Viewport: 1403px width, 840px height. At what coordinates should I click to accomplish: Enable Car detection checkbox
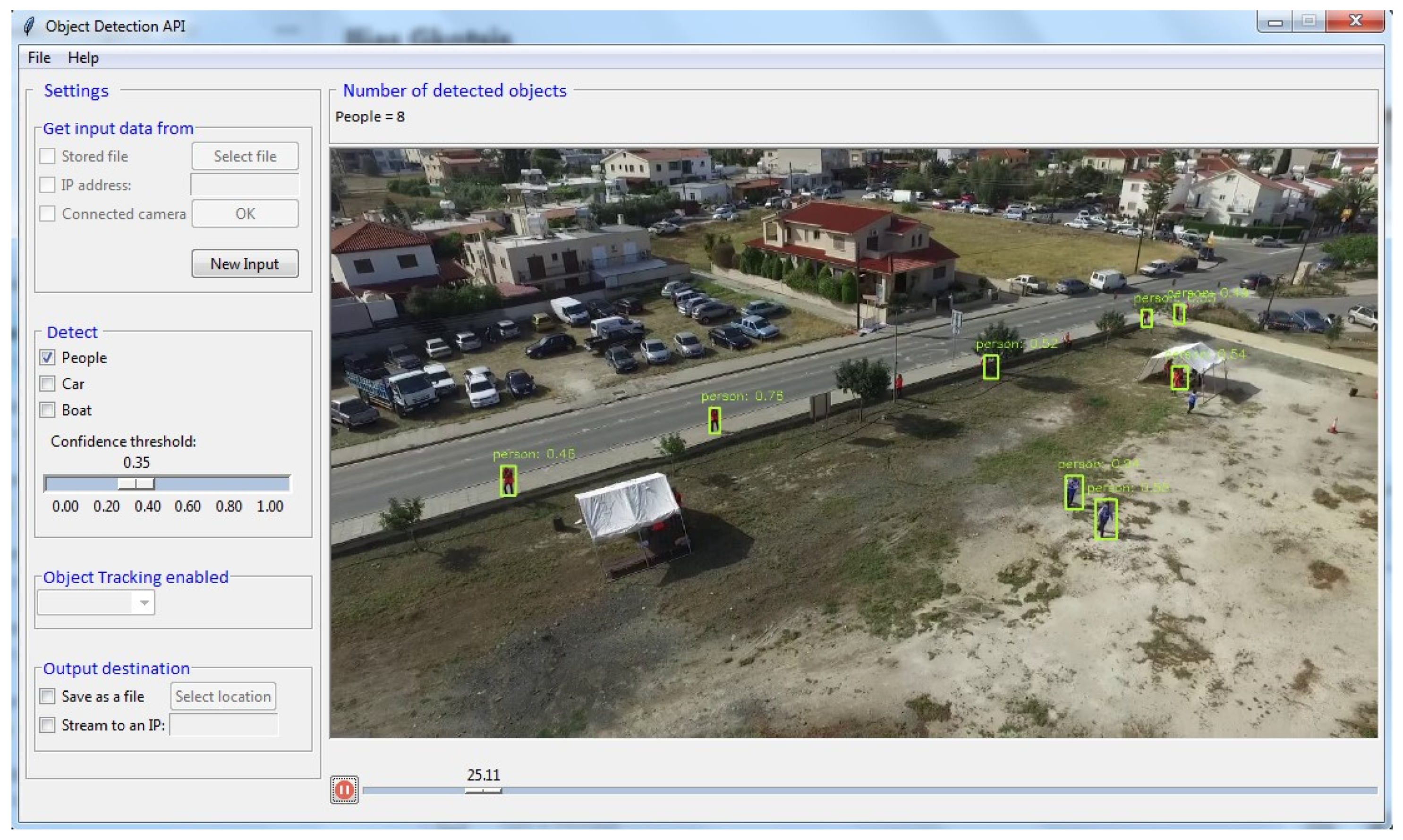[48, 384]
